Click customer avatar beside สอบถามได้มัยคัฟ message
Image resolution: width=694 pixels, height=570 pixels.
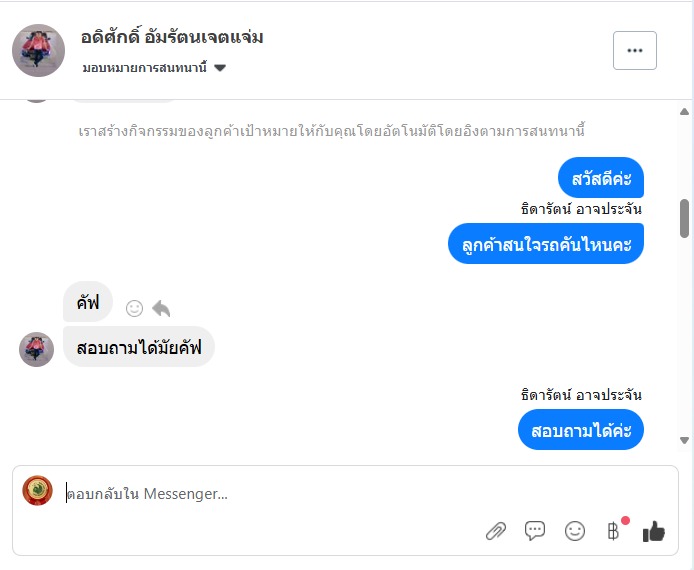click(36, 349)
